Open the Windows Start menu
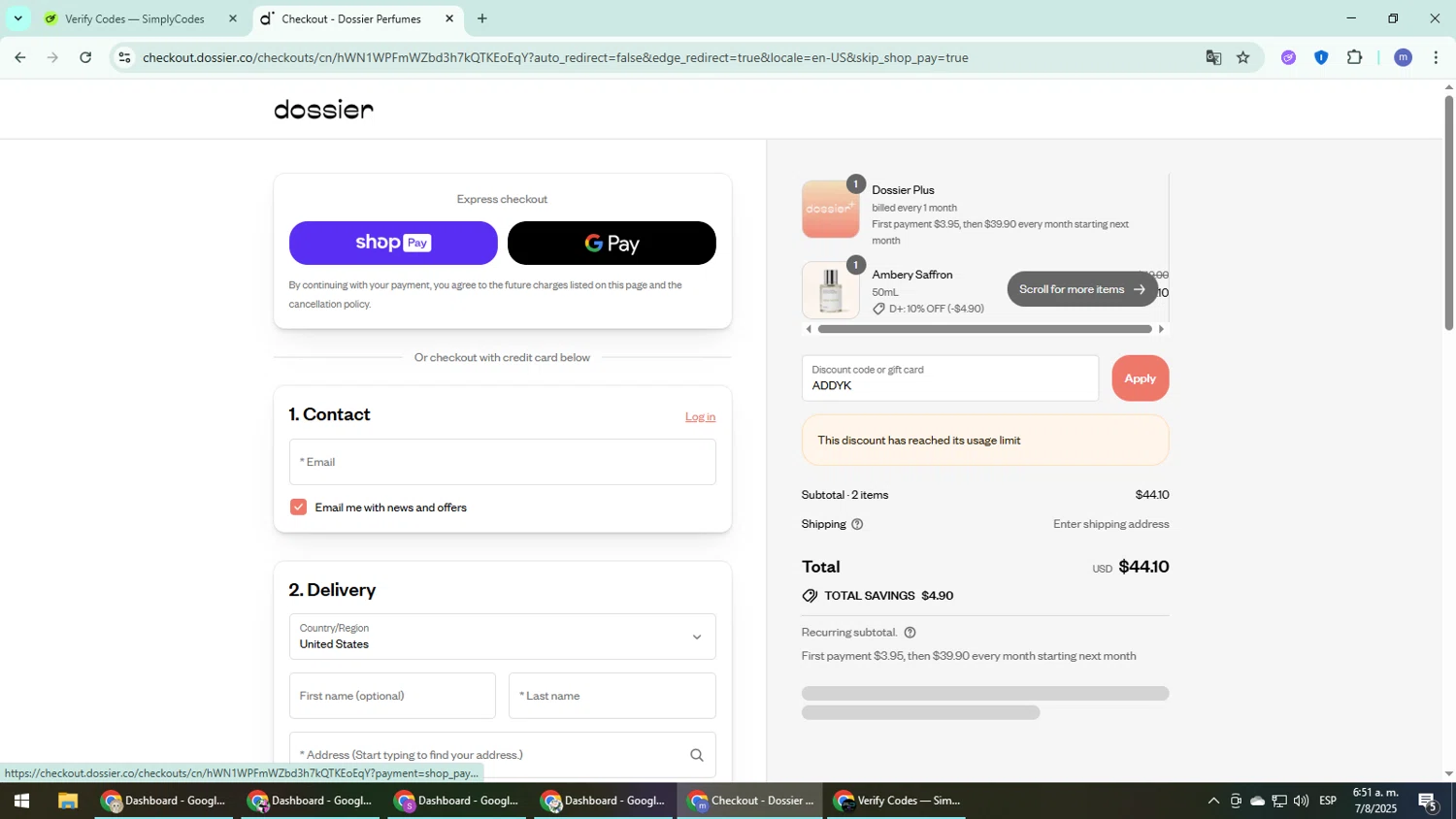1456x819 pixels. click(21, 801)
